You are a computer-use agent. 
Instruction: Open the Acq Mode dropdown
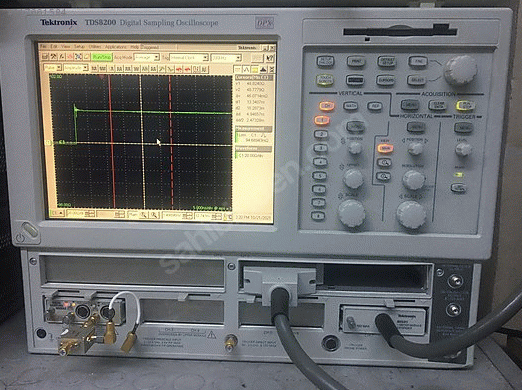[x=147, y=57]
